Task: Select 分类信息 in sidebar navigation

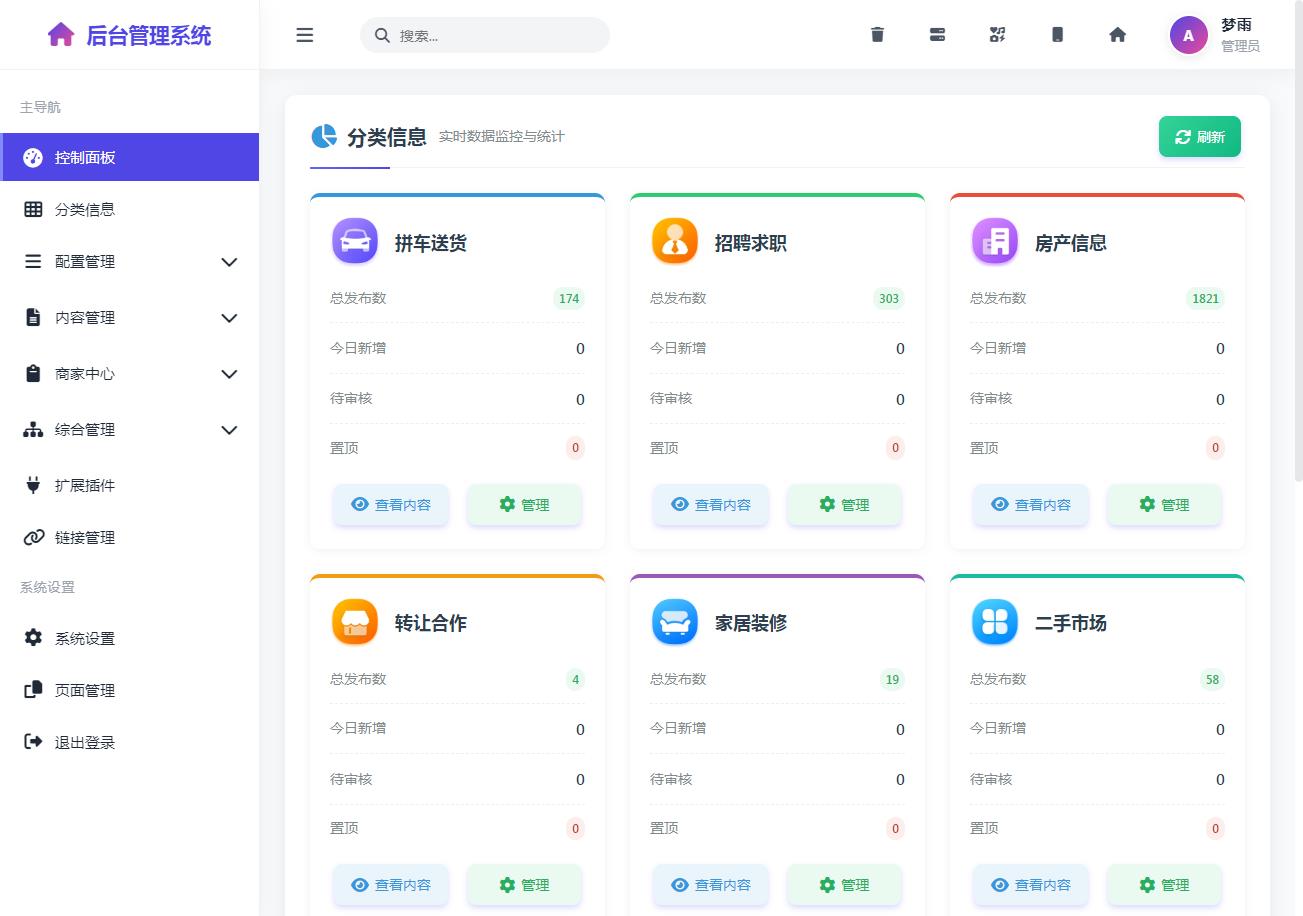Action: tap(85, 210)
